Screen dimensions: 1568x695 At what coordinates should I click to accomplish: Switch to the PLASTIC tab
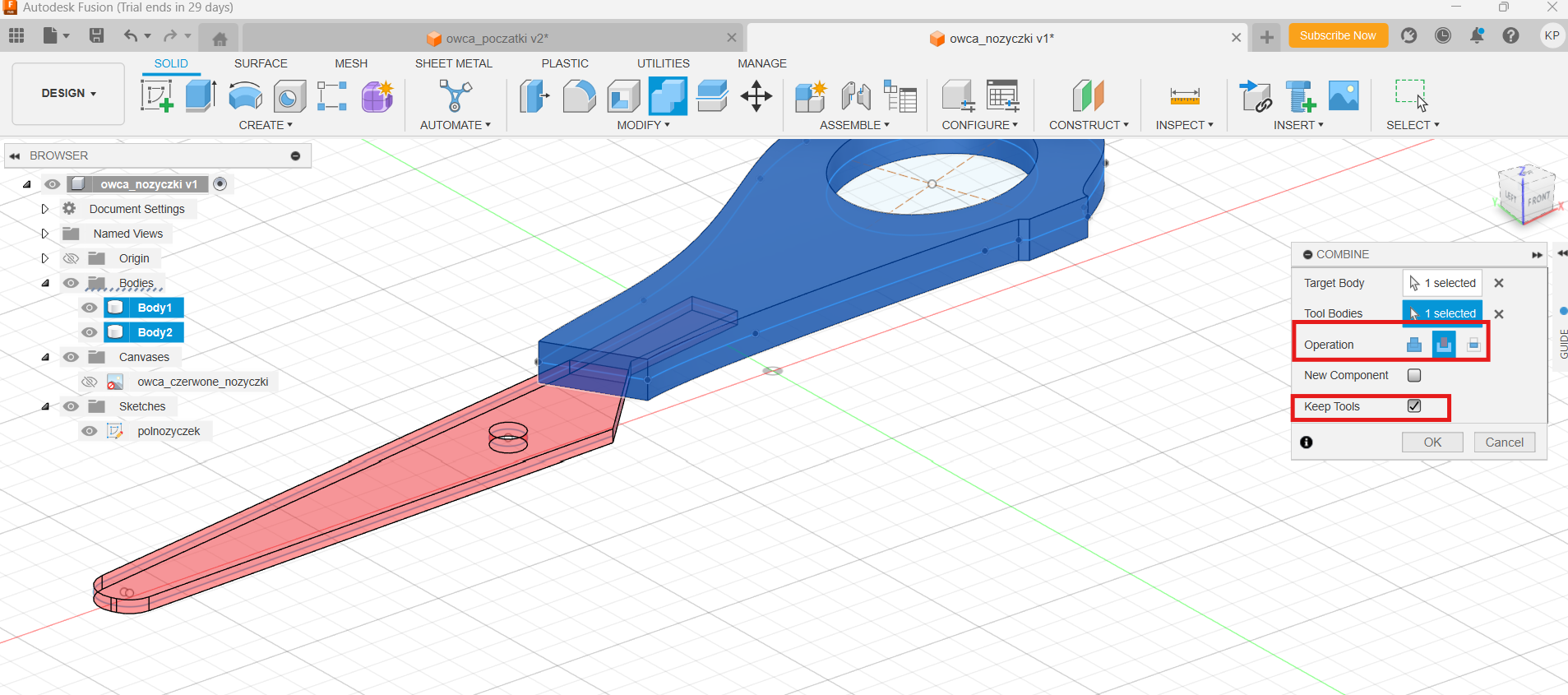point(565,63)
